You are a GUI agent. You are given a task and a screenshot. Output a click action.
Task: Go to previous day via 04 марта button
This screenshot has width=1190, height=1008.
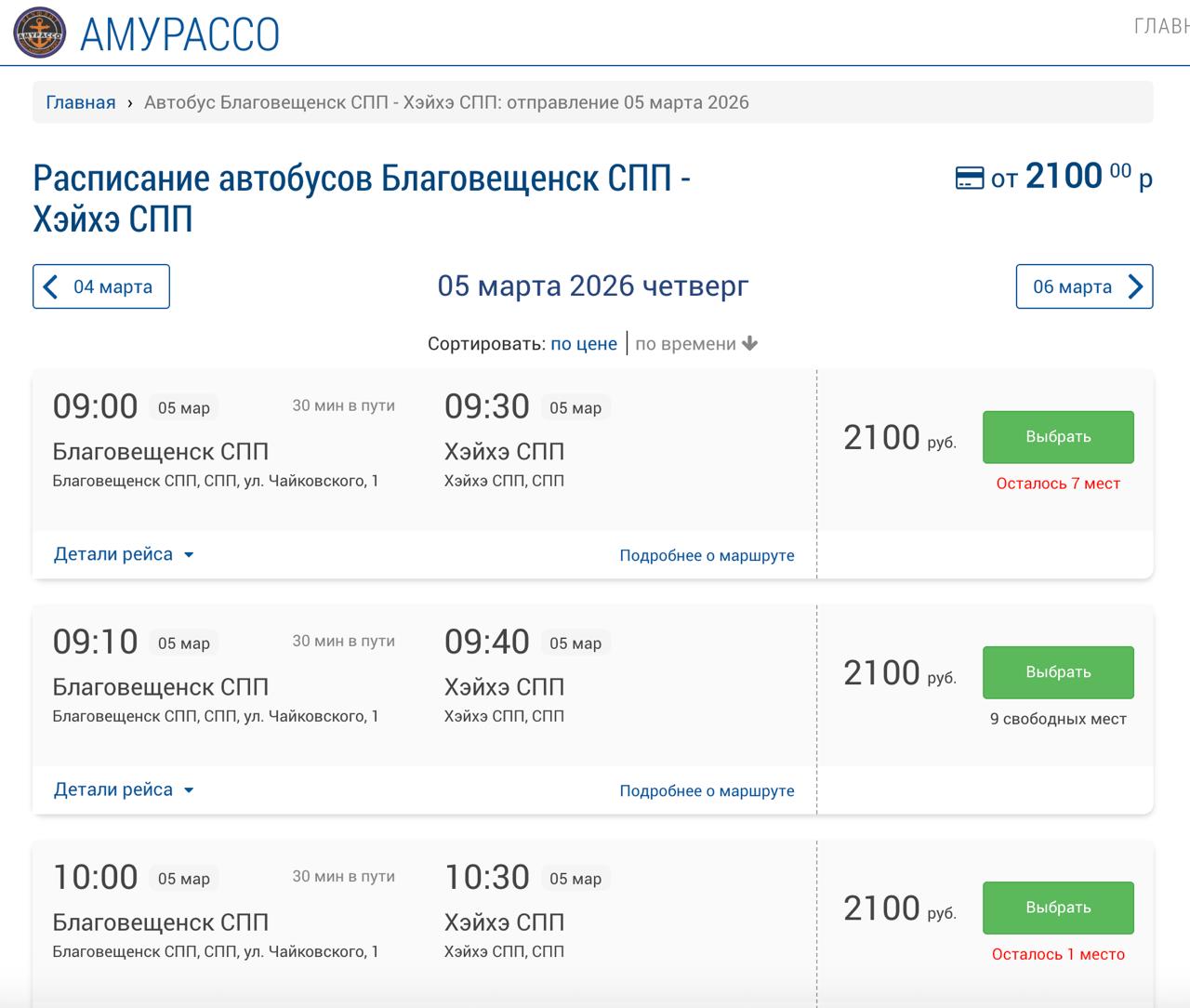coord(100,286)
